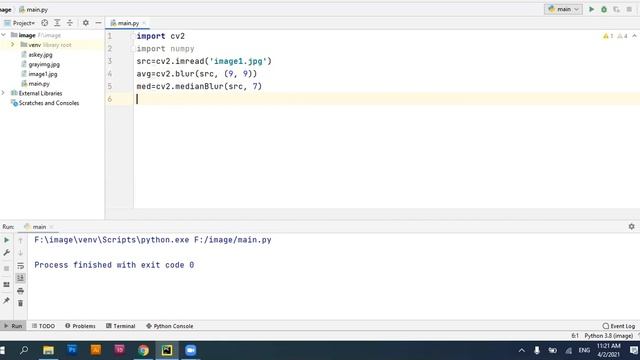Run the main configuration with green play button

[x=591, y=9]
